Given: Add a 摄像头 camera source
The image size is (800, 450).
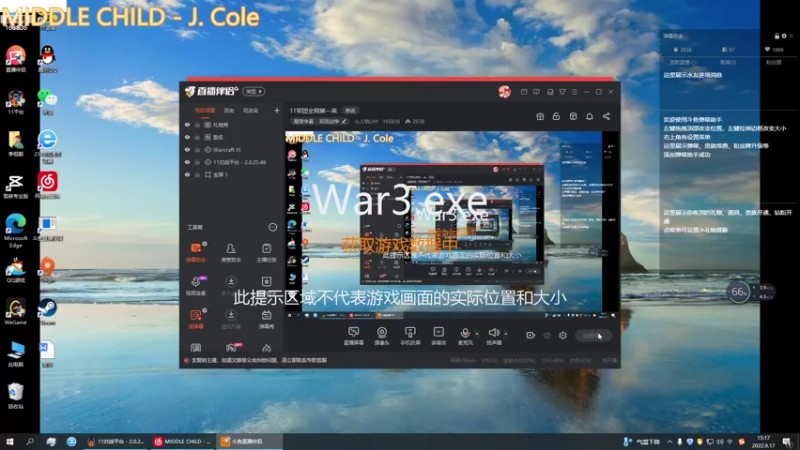Looking at the screenshot, I should (x=382, y=336).
